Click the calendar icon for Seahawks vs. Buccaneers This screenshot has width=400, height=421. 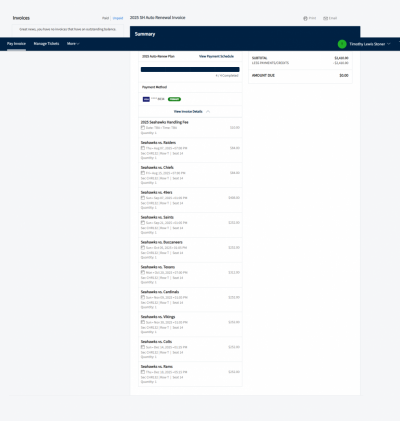pos(143,248)
